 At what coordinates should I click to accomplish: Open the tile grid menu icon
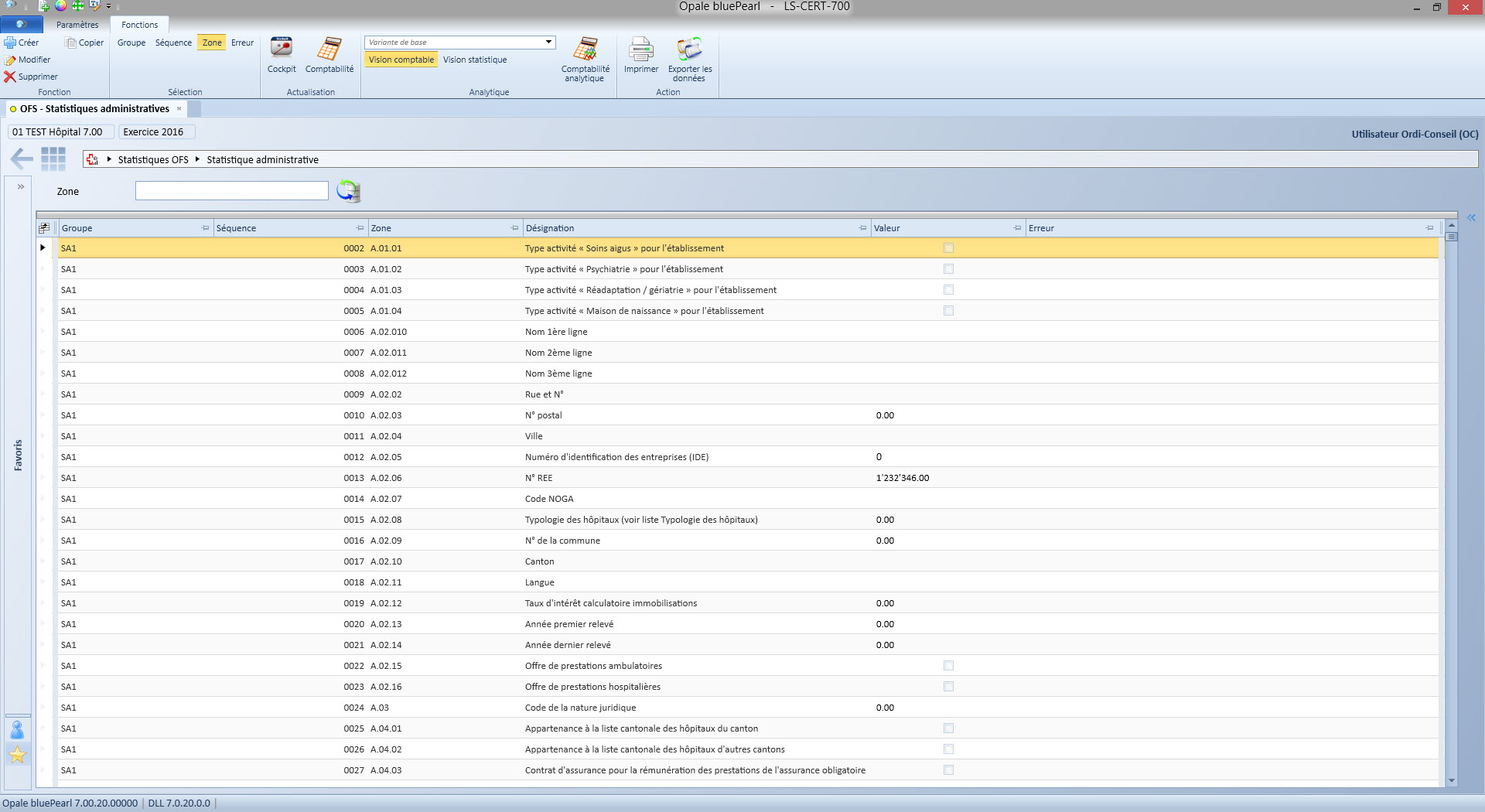[x=53, y=159]
